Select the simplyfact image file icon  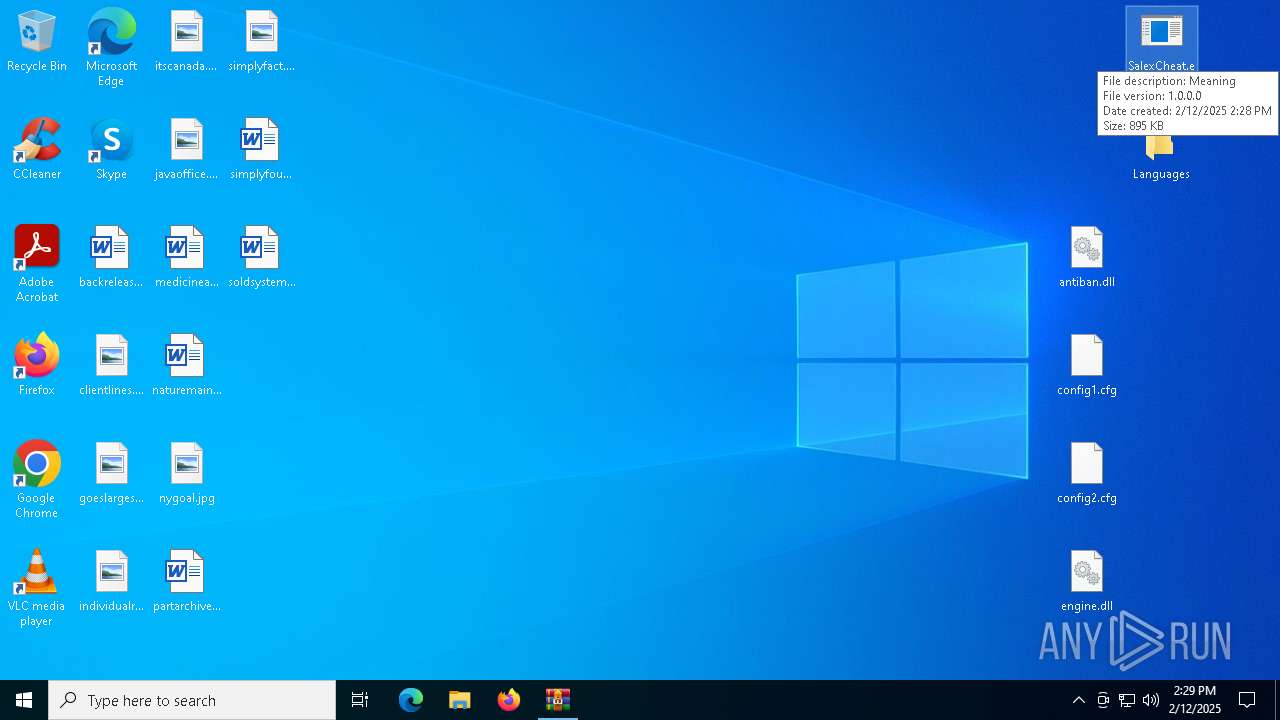(261, 42)
